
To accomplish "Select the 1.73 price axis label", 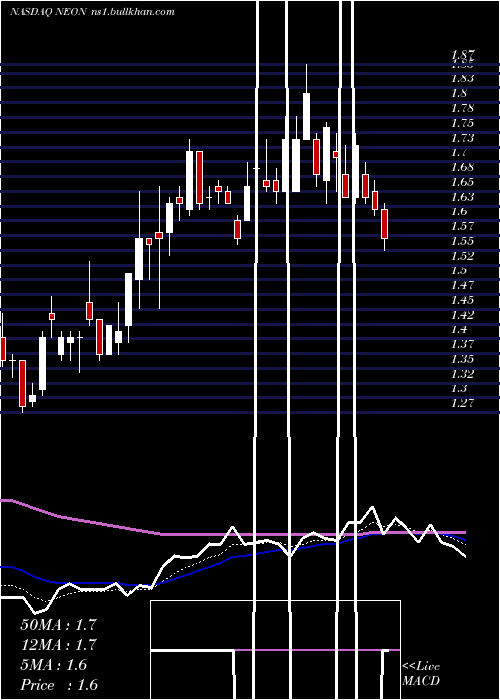I will [x=462, y=138].
